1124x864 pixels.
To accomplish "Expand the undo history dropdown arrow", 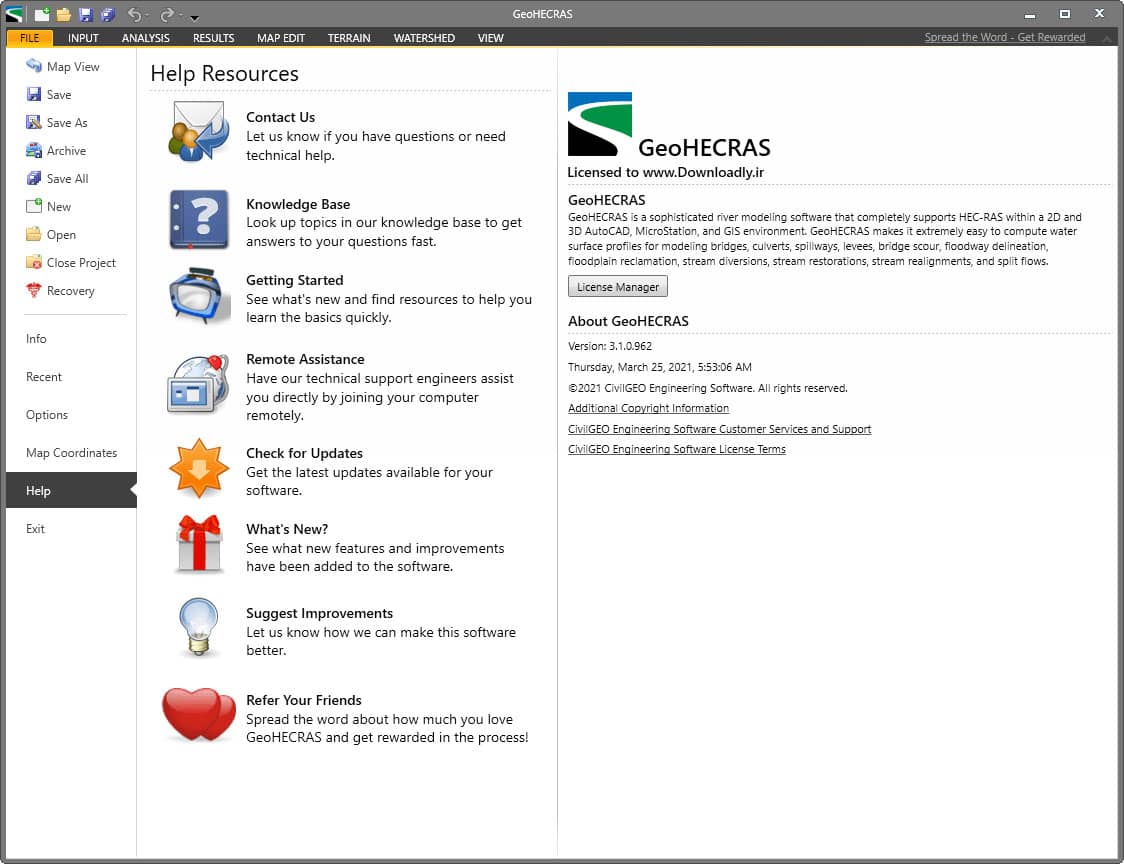I will (148, 16).
